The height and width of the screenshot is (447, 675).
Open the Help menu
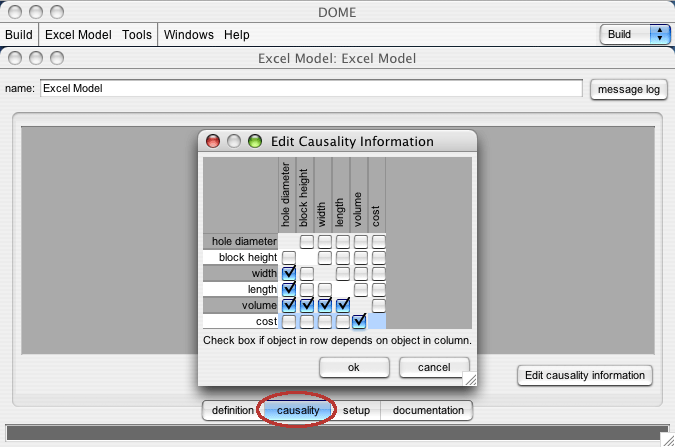click(237, 34)
